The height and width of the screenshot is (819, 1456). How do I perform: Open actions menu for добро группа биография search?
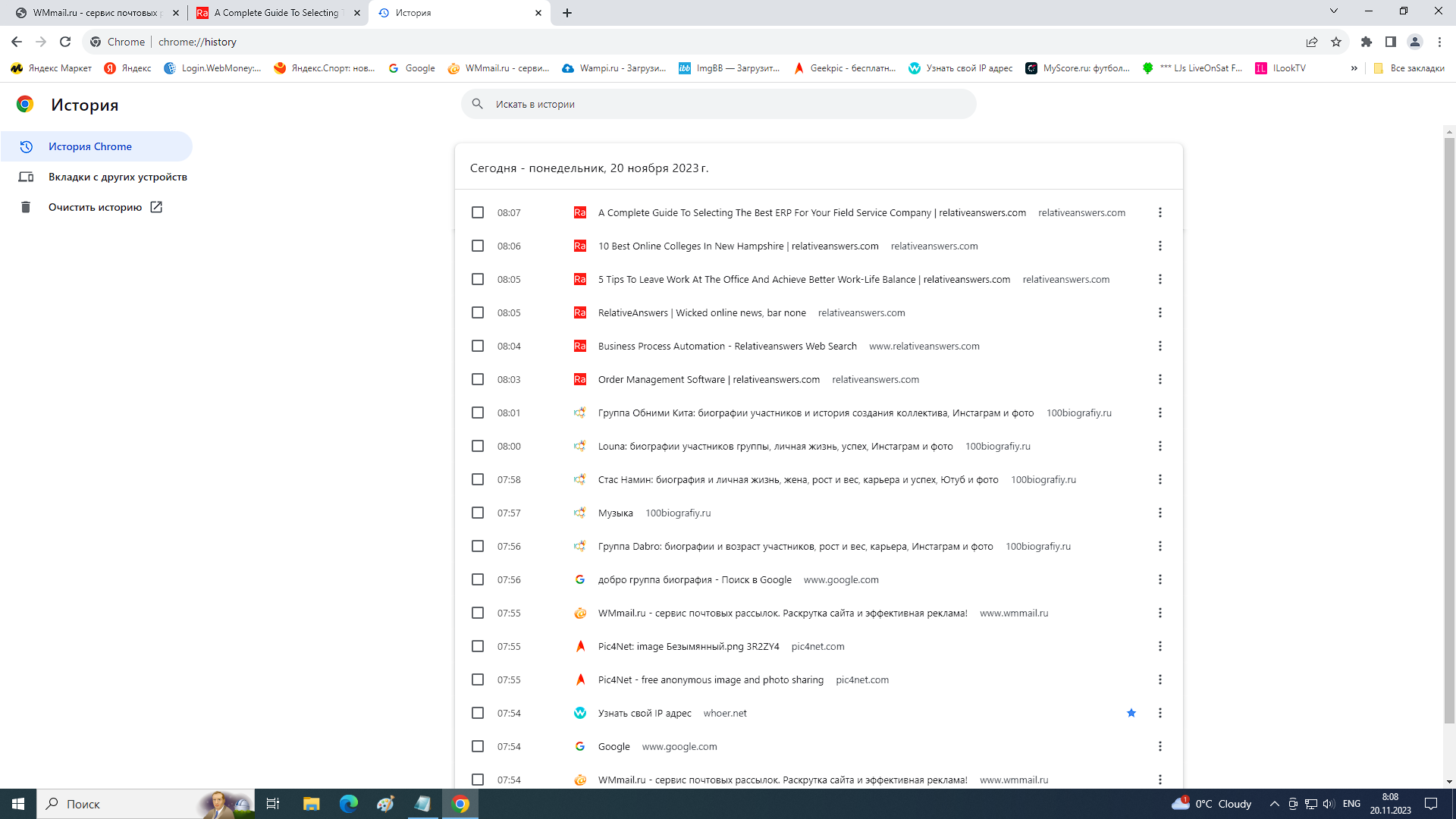[1159, 579]
